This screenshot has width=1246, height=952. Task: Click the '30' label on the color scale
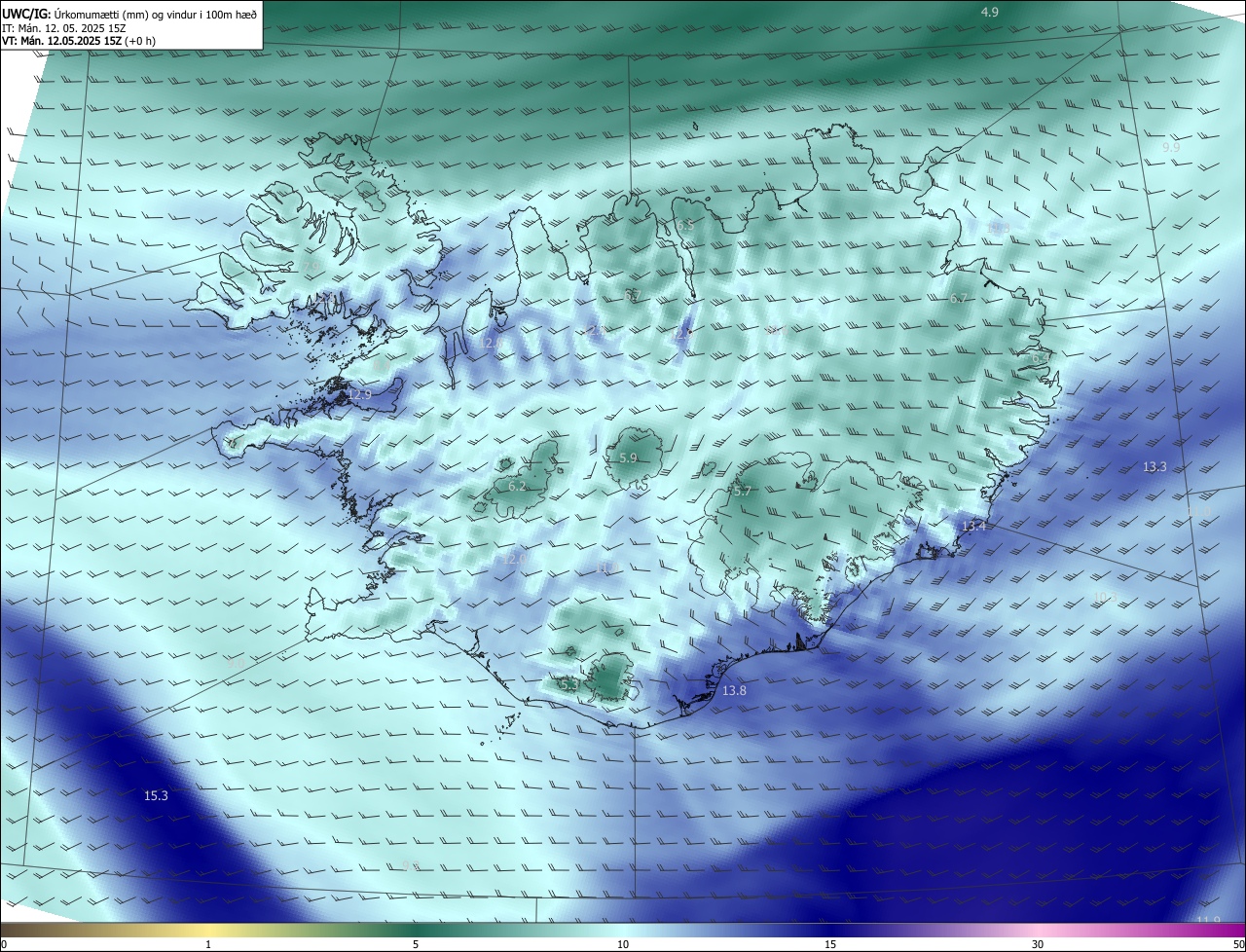[x=1038, y=944]
